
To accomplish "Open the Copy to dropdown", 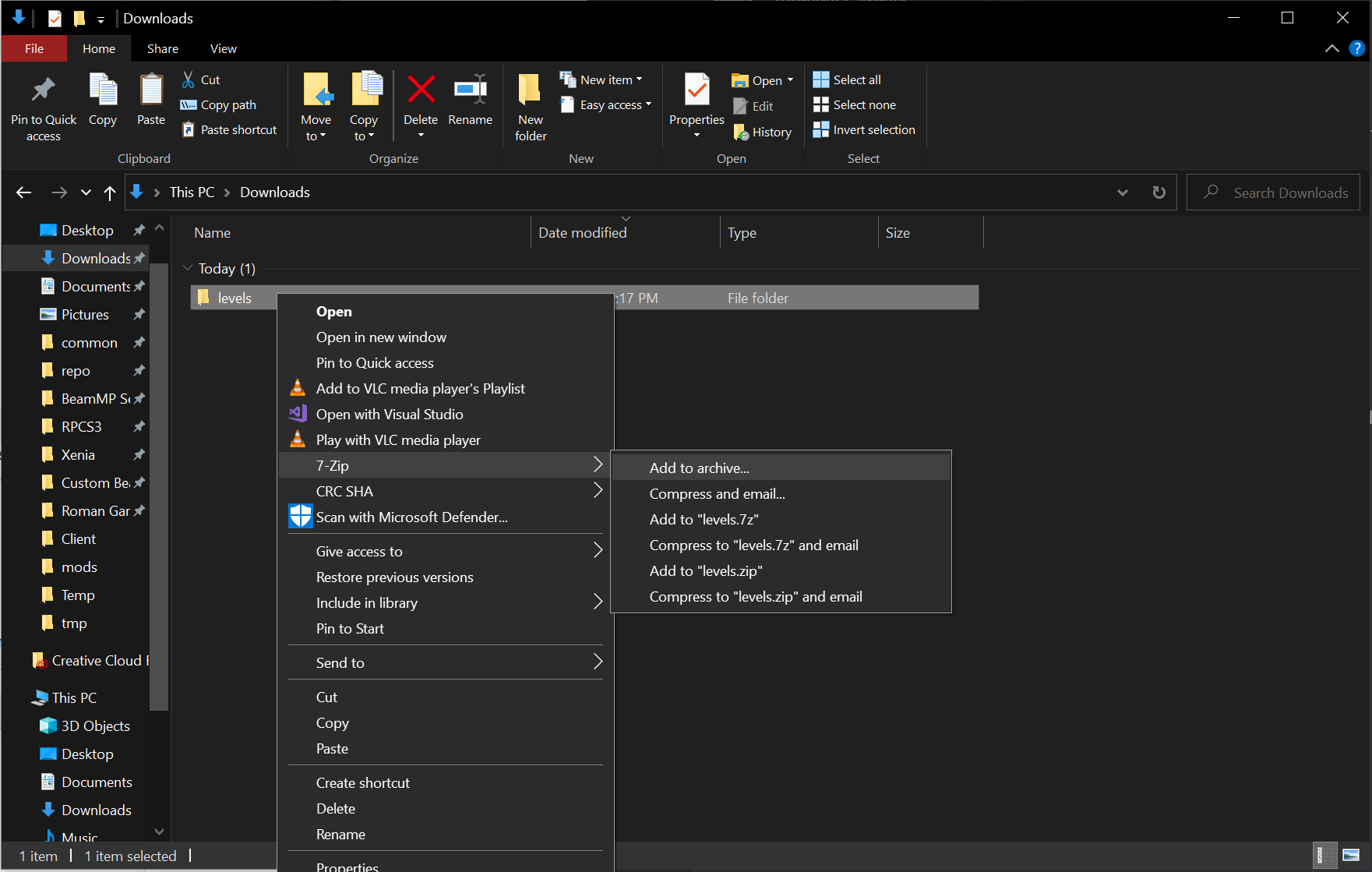I will coord(364,129).
